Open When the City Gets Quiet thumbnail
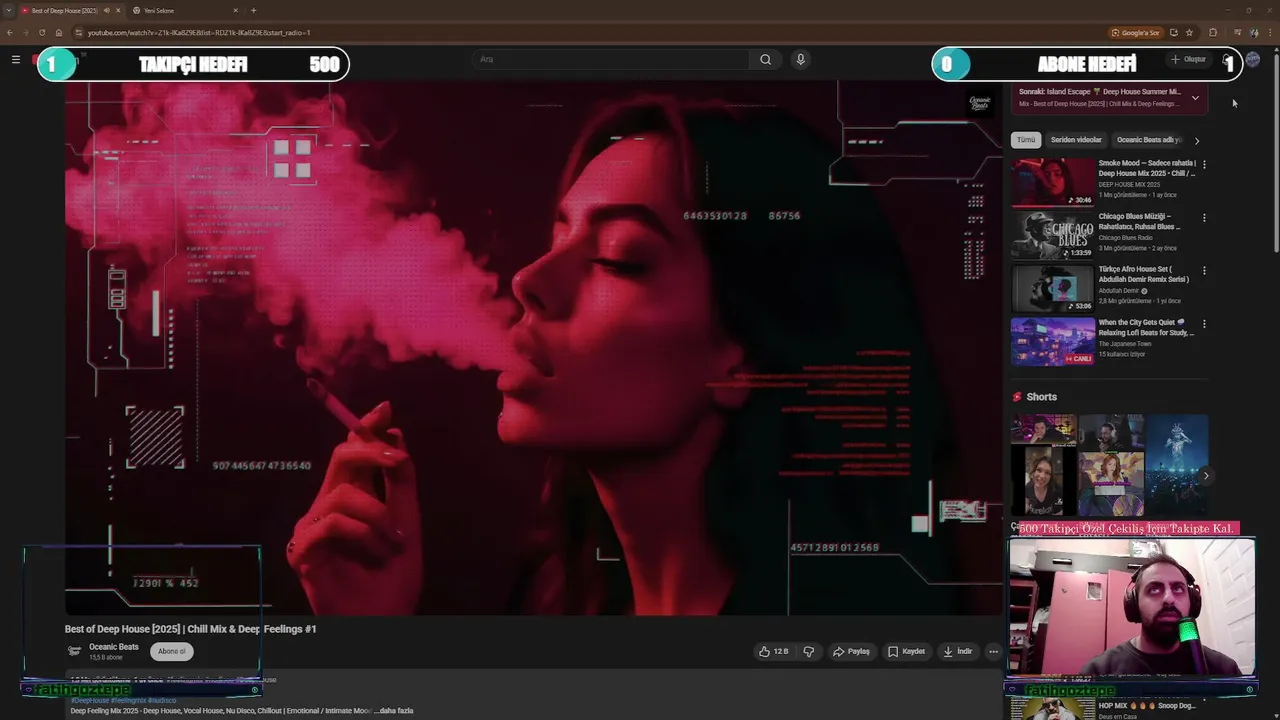1280x720 pixels. (x=1053, y=342)
